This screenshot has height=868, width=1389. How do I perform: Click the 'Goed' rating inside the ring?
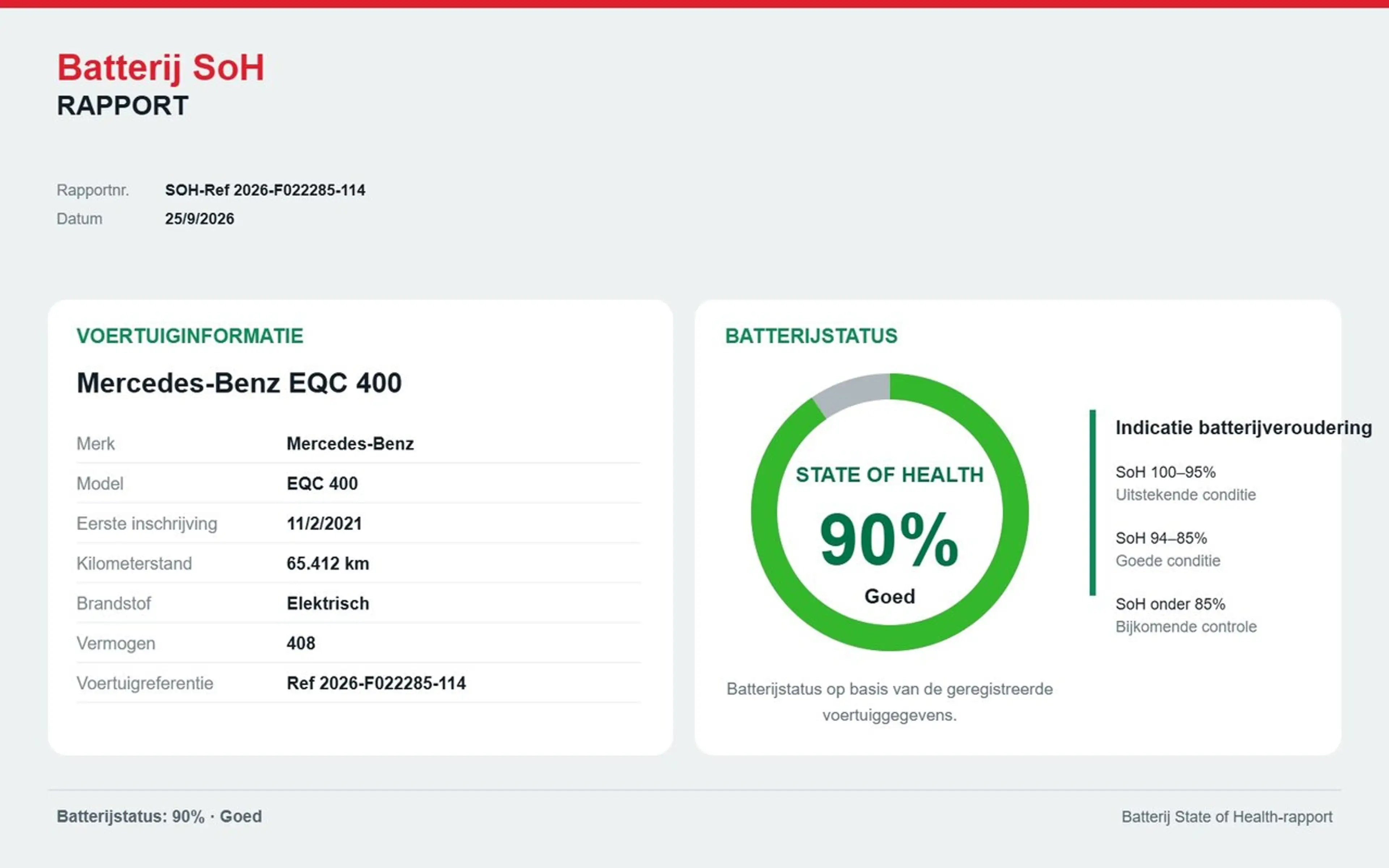coord(890,596)
